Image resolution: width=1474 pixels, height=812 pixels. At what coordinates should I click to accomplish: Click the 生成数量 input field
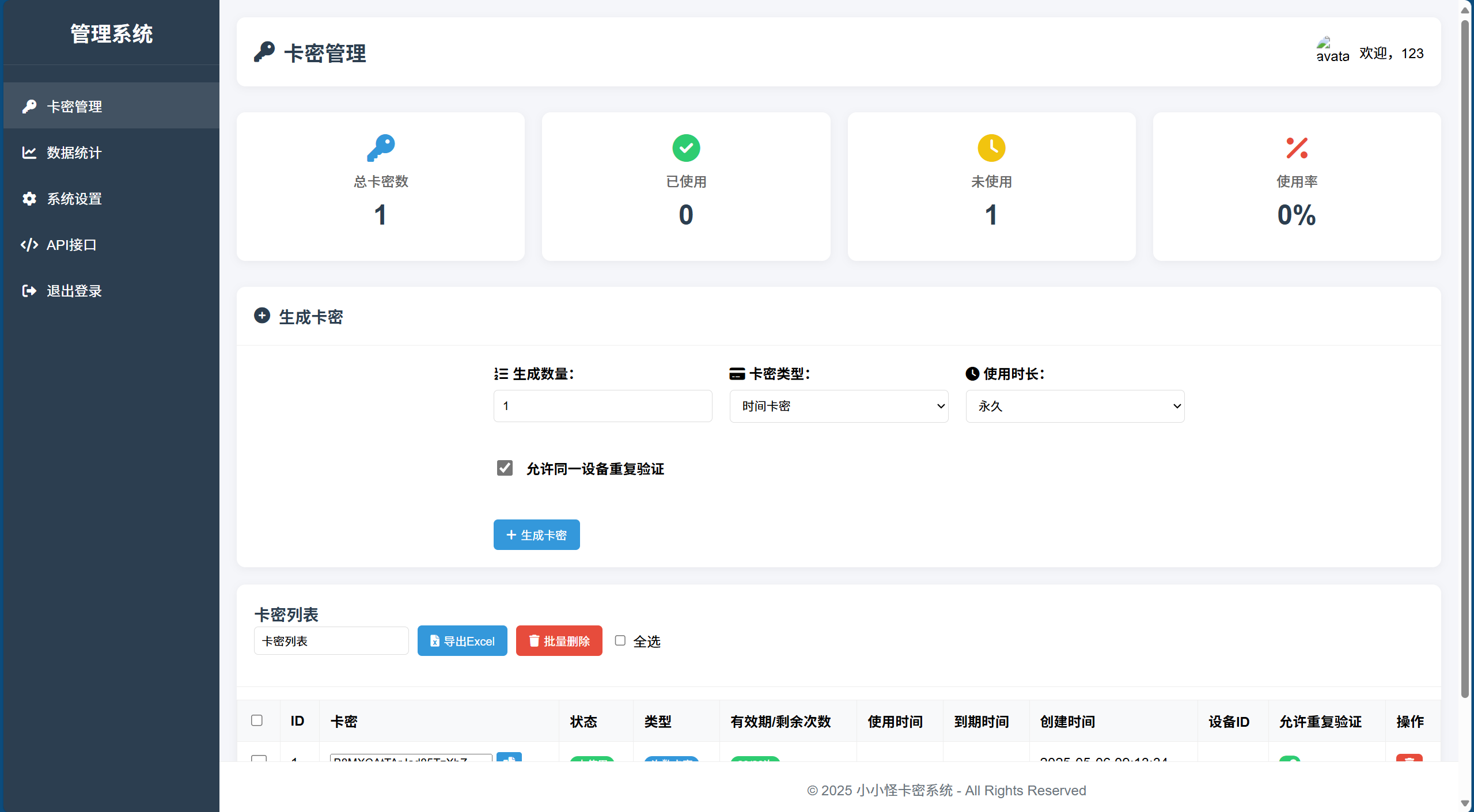point(603,407)
